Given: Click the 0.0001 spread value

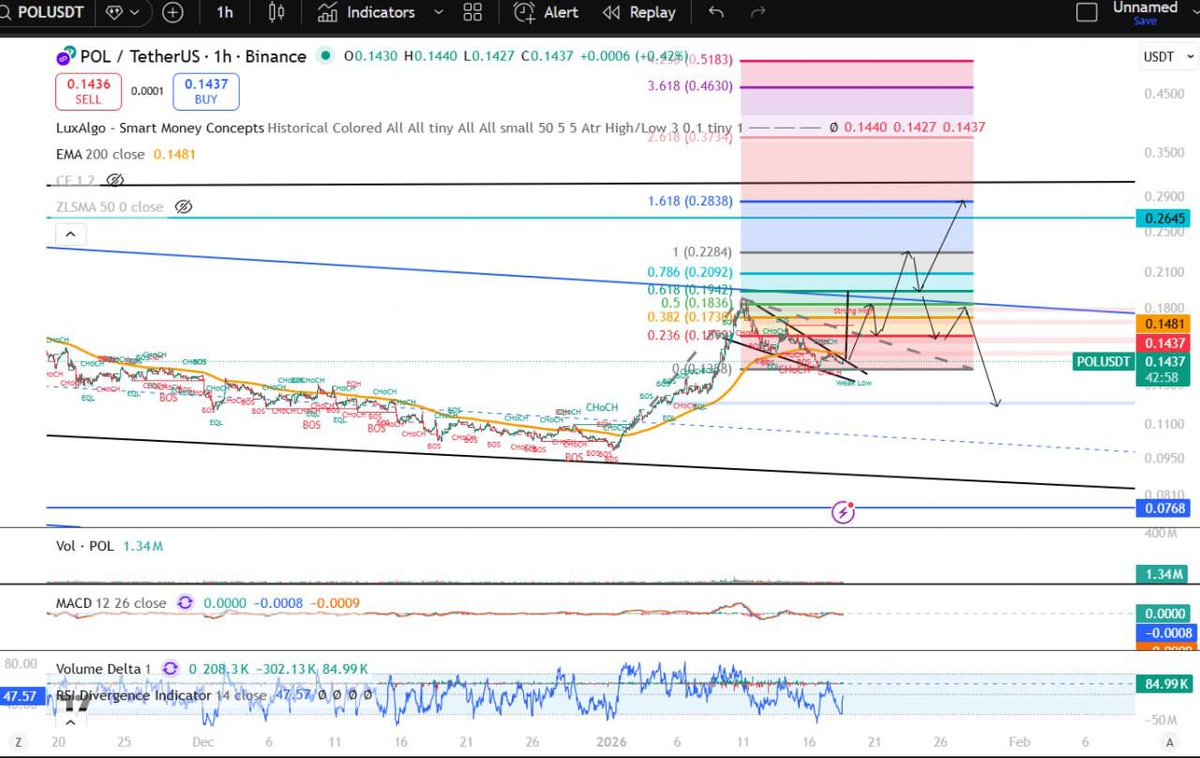Looking at the screenshot, I should pos(147,92).
